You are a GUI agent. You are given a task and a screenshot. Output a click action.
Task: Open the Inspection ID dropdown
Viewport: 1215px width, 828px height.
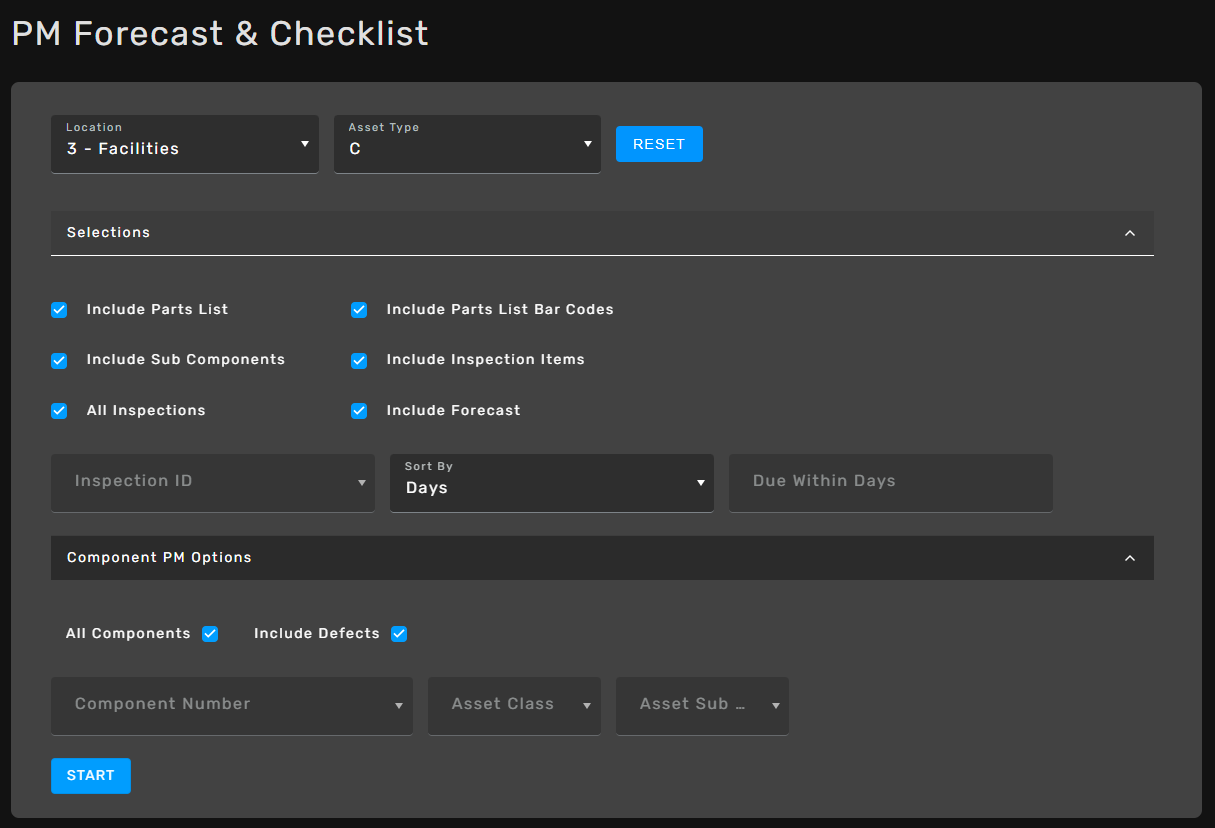pos(212,482)
